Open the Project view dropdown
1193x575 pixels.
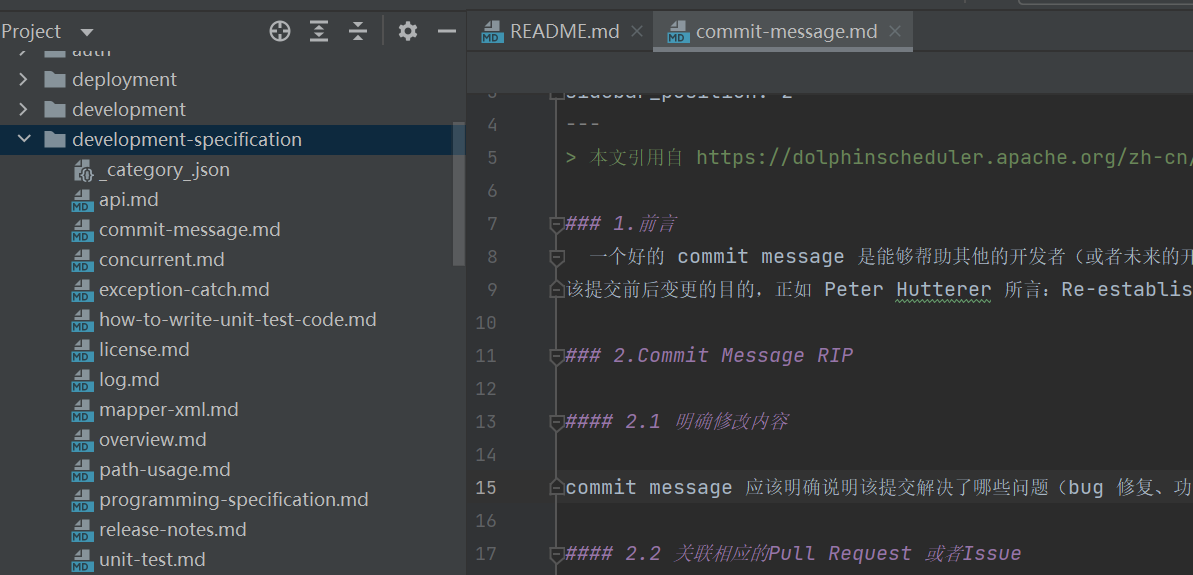[x=87, y=32]
